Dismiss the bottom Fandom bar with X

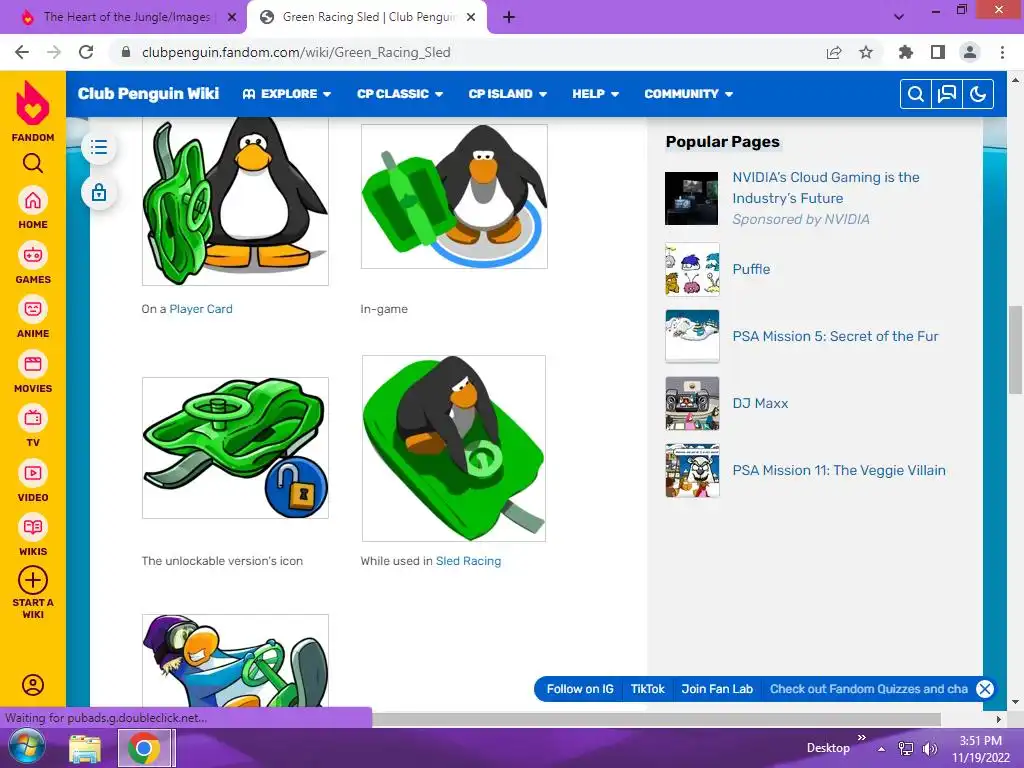click(x=985, y=689)
